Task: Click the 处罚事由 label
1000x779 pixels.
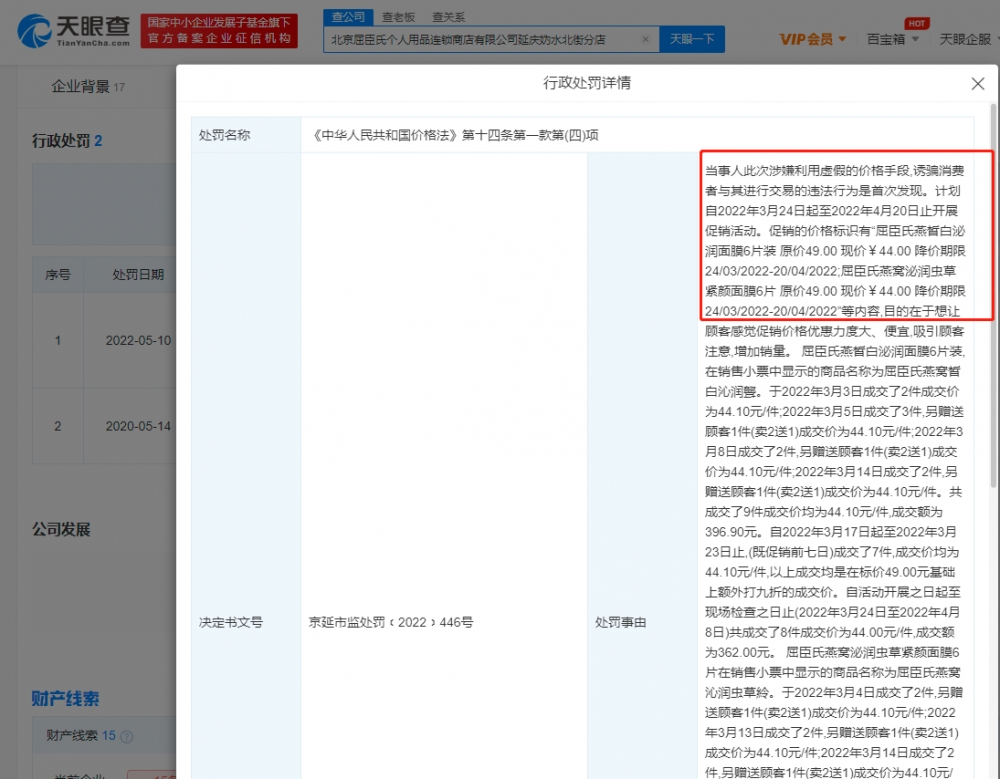Action: [x=621, y=623]
